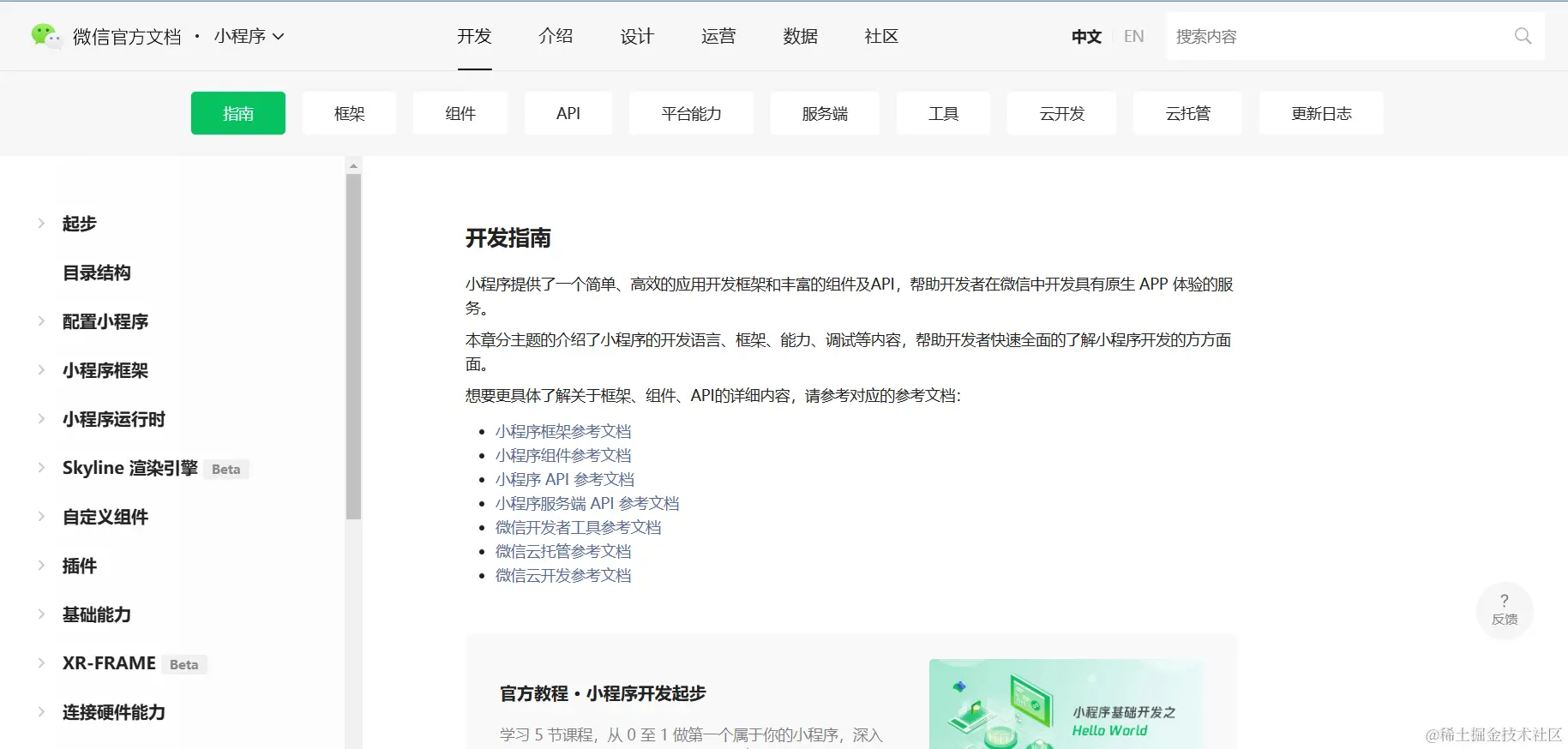The width and height of the screenshot is (1568, 749).
Task: Open the 基础能力 sidebar entry
Action: pyautogui.click(x=97, y=614)
